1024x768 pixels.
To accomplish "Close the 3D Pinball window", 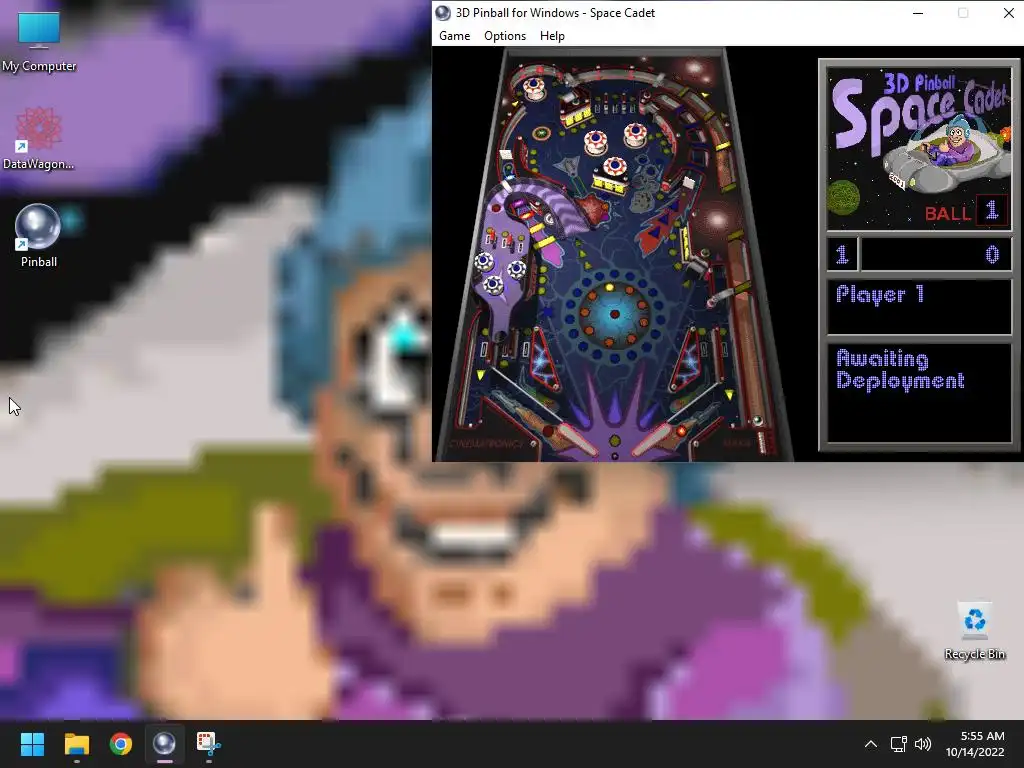I will tap(1008, 13).
